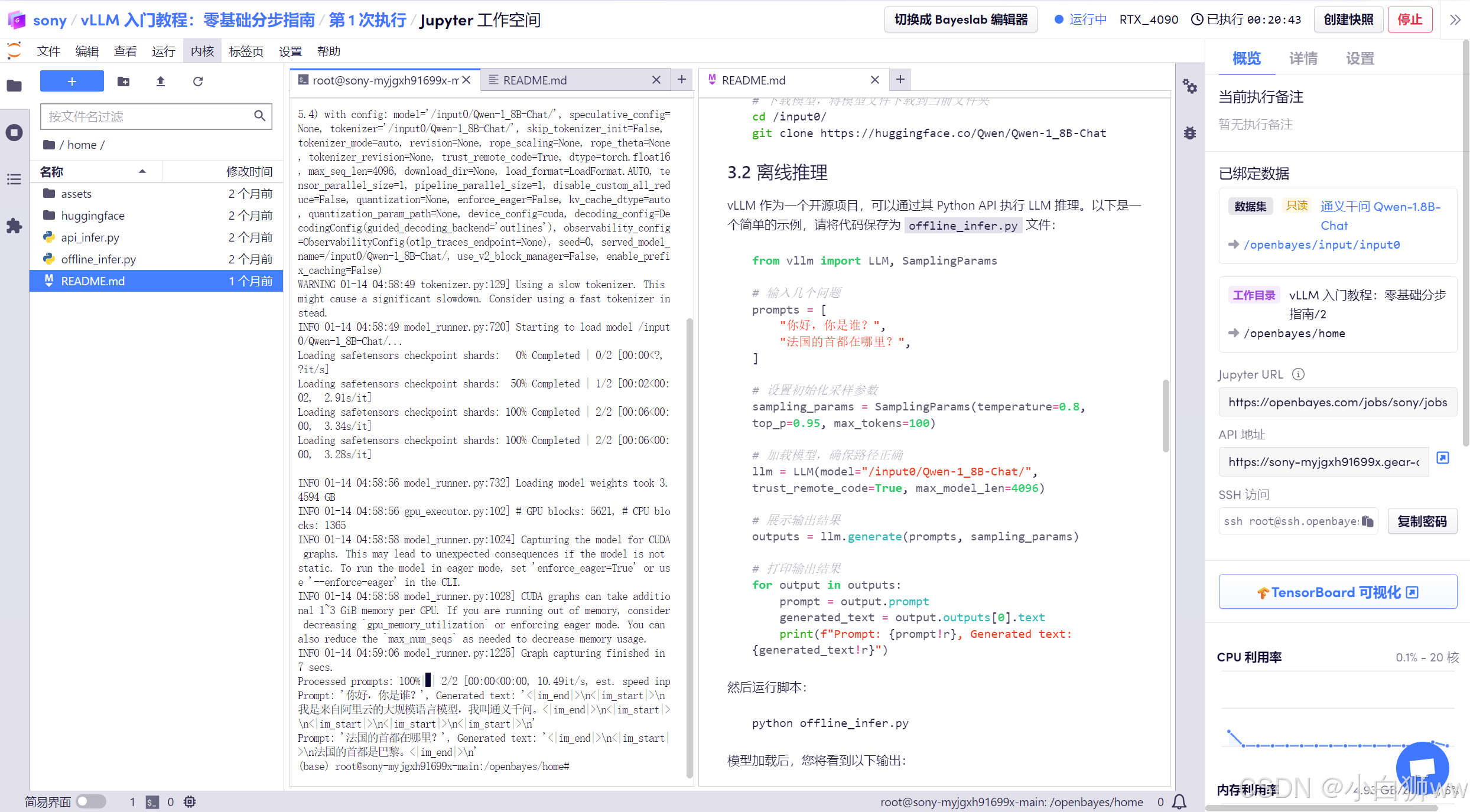Click the upload files icon
The height and width of the screenshot is (812, 1470).
(160, 81)
